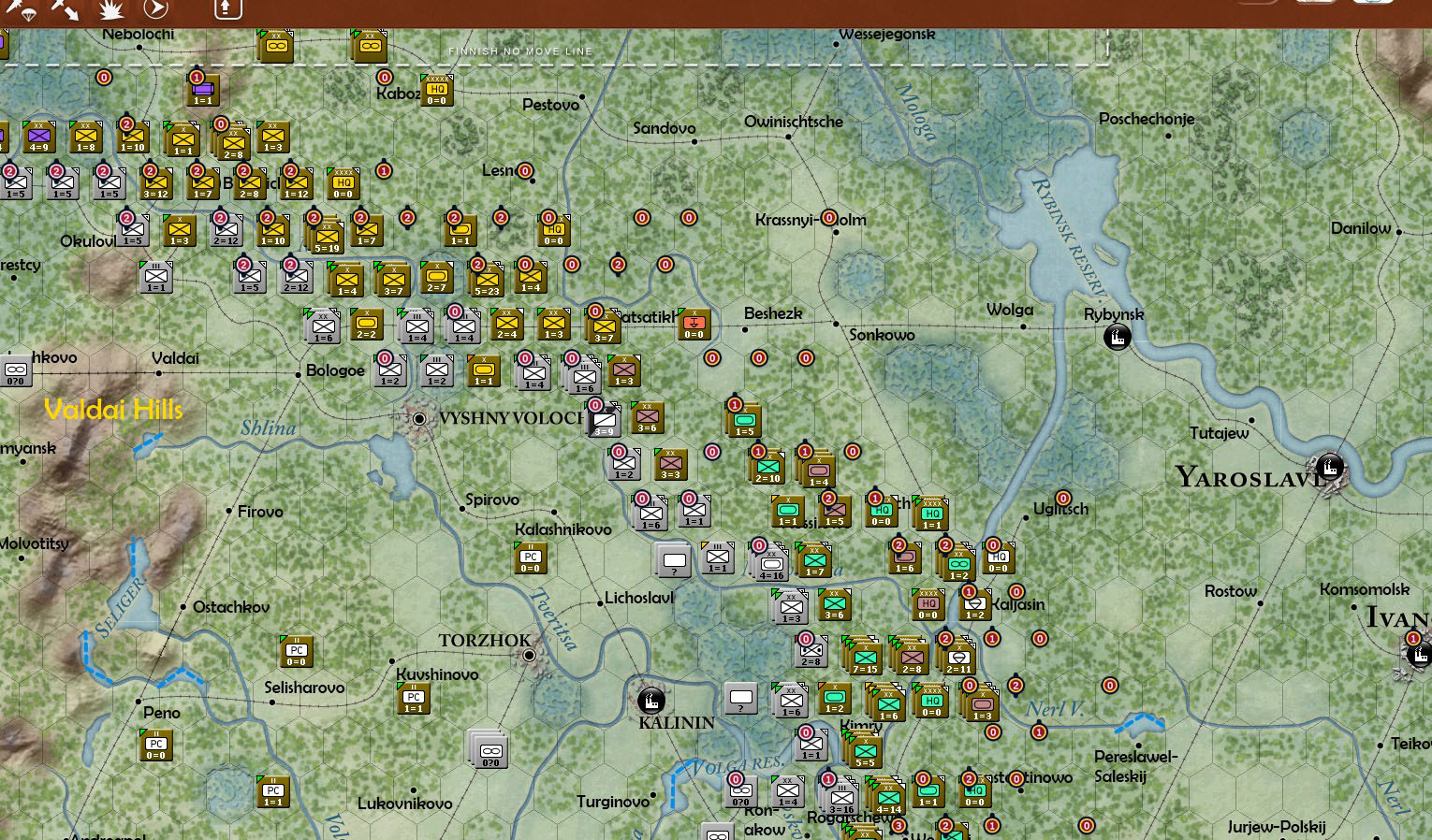Click the Wessejegonsk town label
Screen dimensions: 1432x840
(x=887, y=35)
